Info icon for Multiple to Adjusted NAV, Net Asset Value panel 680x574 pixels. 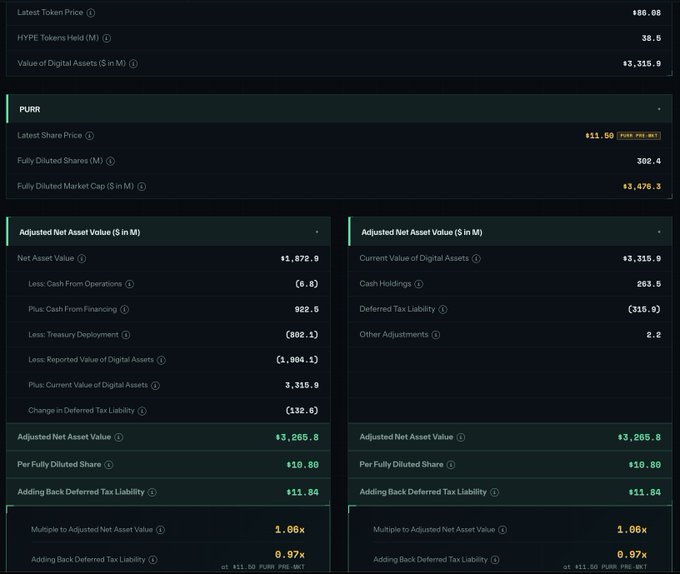160,530
